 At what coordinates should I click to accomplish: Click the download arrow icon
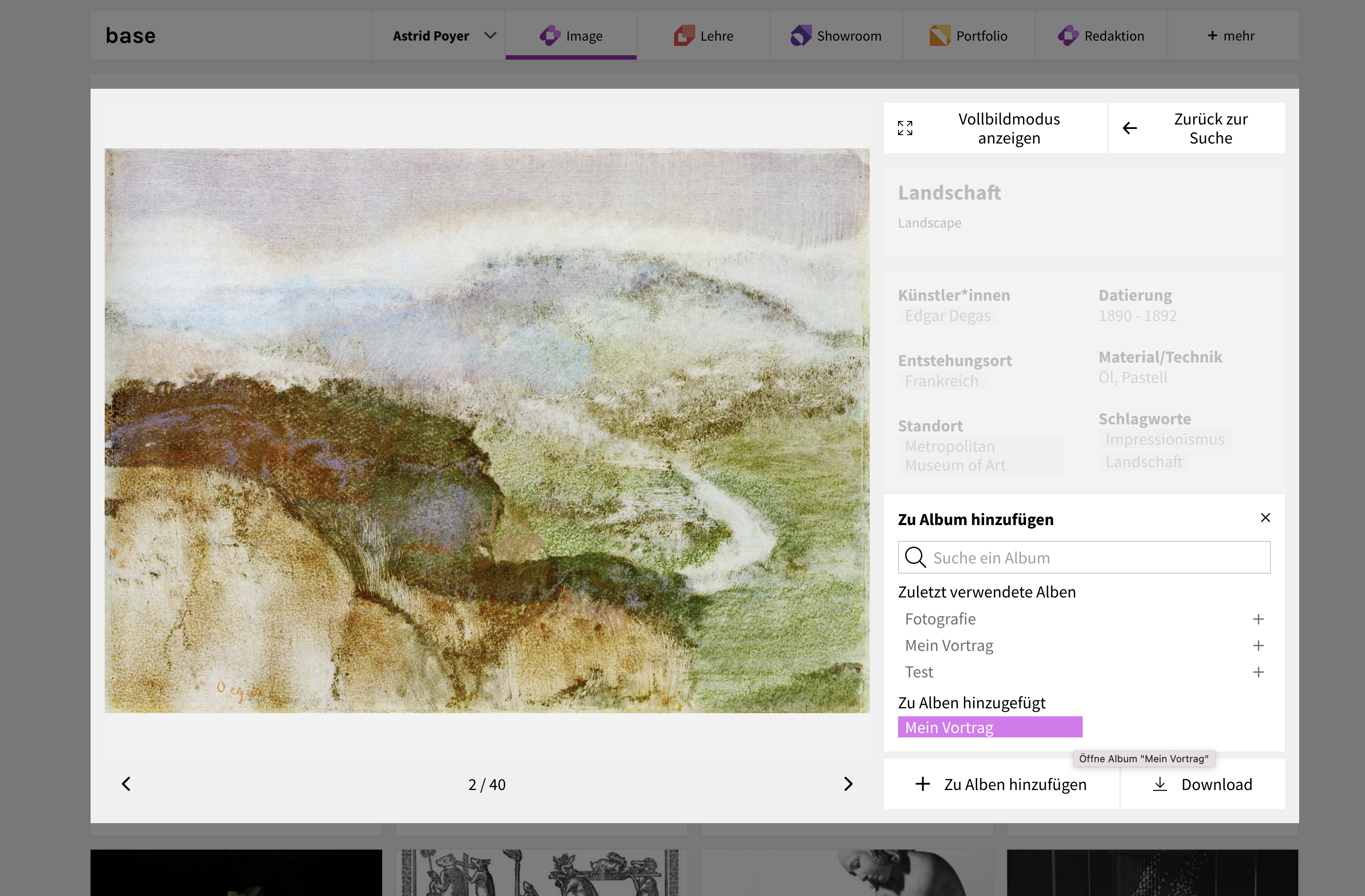pyautogui.click(x=1160, y=784)
